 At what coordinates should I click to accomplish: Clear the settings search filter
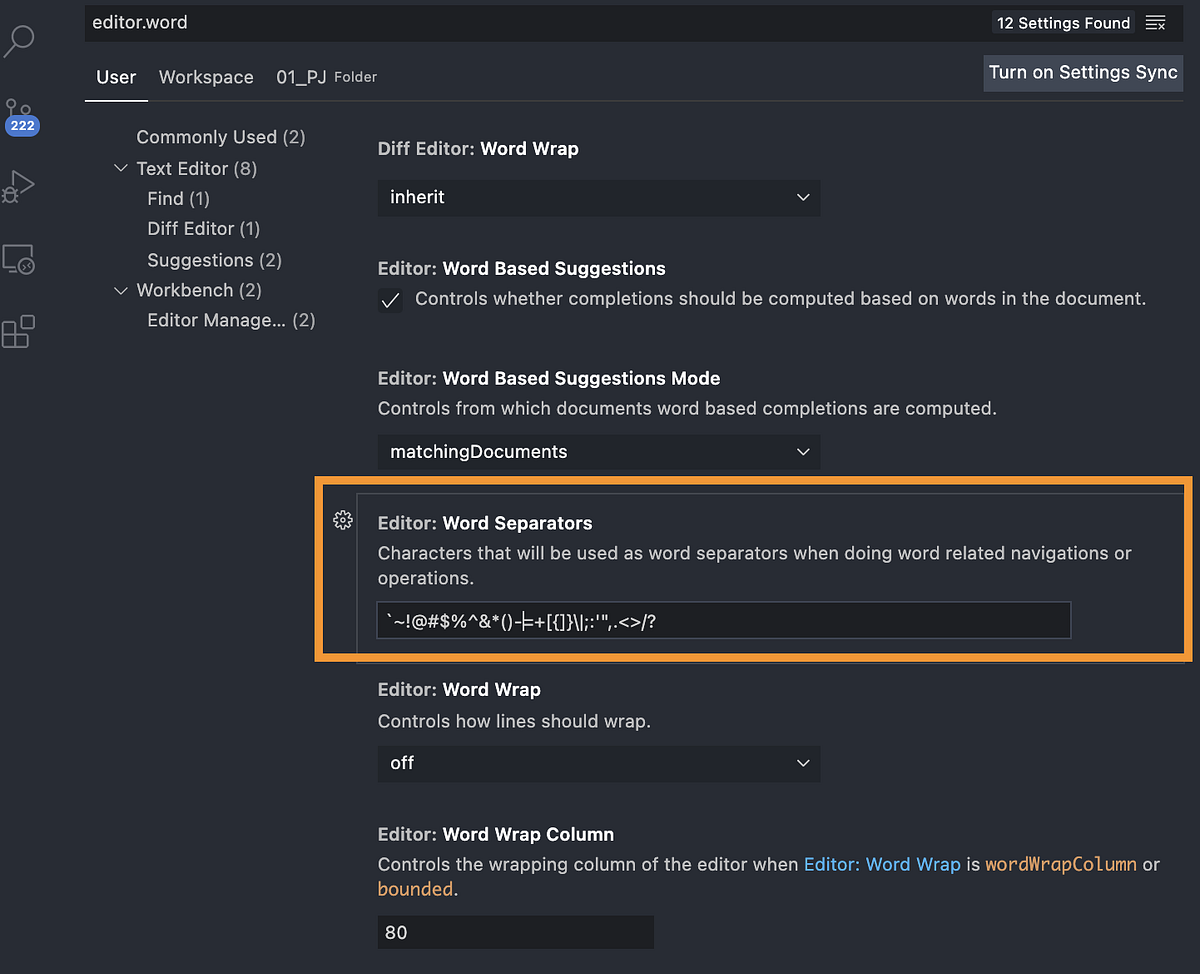[1156, 22]
